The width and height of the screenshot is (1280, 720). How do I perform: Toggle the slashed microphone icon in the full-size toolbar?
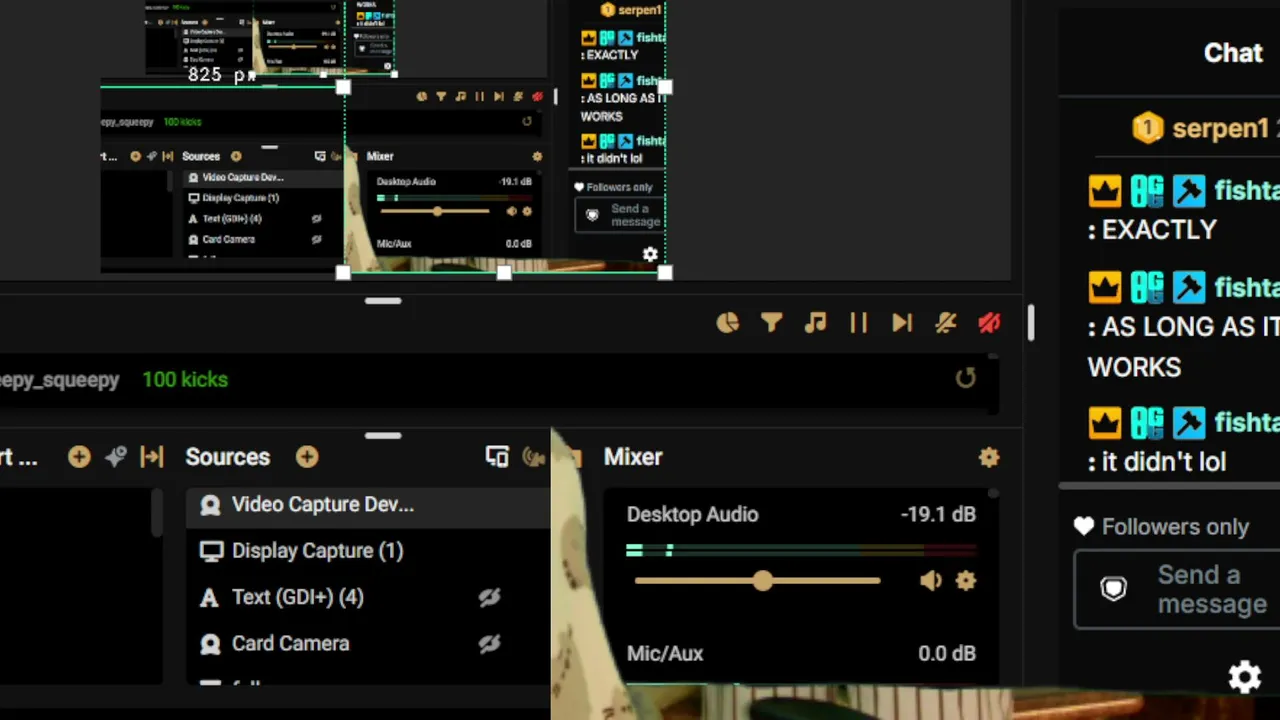click(946, 323)
